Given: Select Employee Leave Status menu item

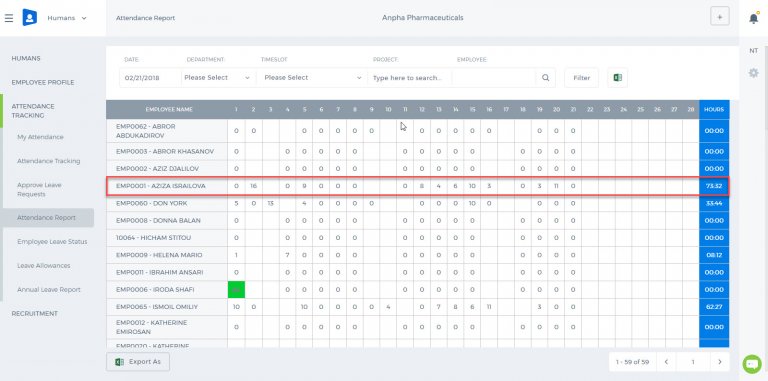Looking at the screenshot, I should coord(52,242).
